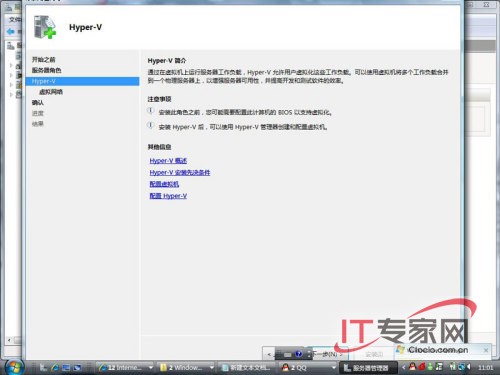The height and width of the screenshot is (375, 500).
Task: Expand first collapsed node in Server Manager tree
Action: coord(11,66)
